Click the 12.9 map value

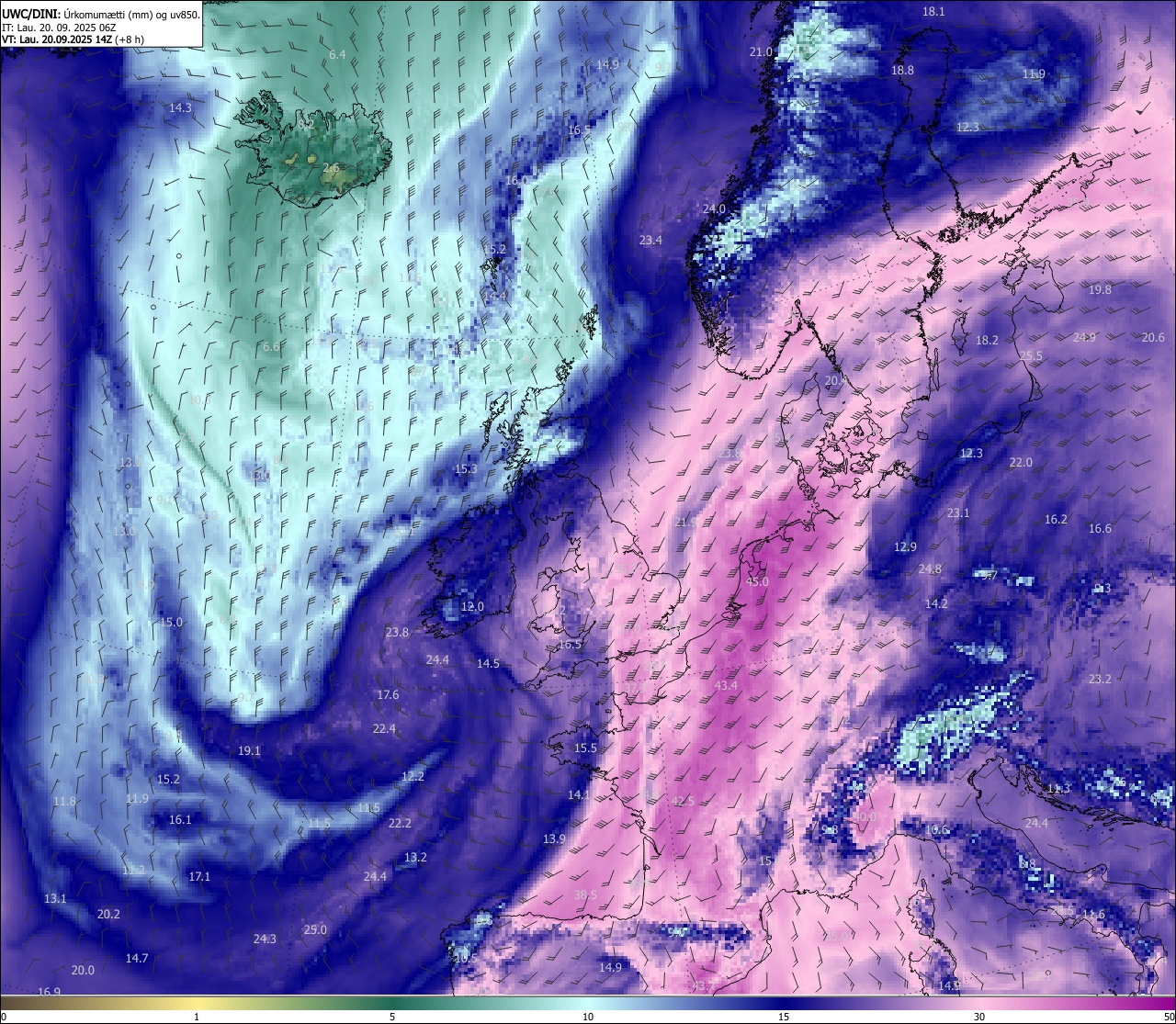(x=905, y=546)
